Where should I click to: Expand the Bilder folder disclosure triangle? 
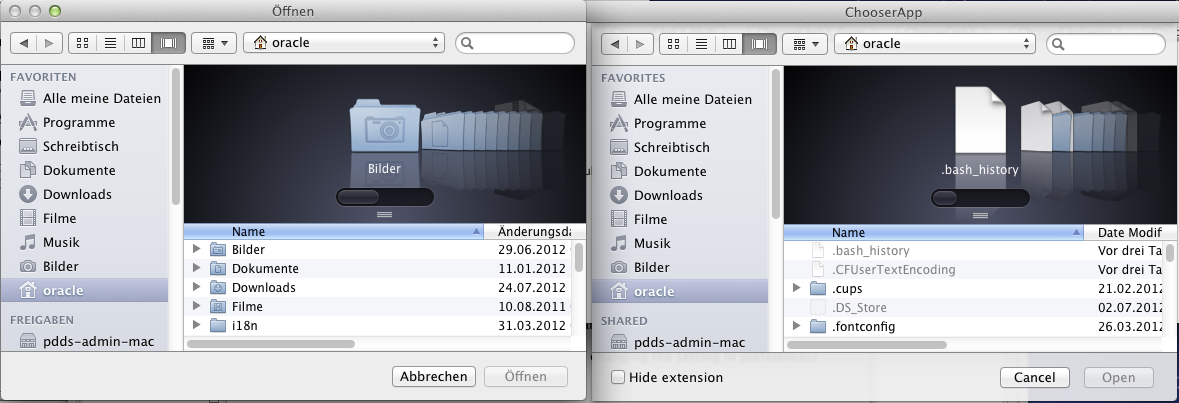[196, 249]
